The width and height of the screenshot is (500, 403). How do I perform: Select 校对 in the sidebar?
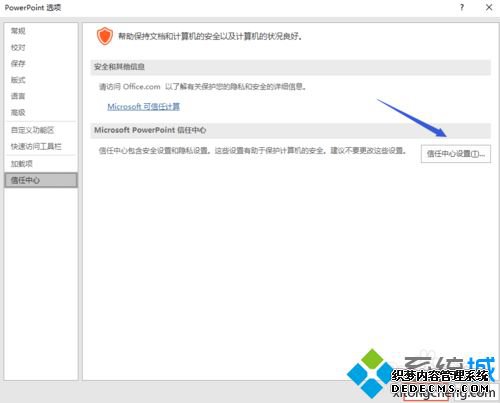coord(18,47)
